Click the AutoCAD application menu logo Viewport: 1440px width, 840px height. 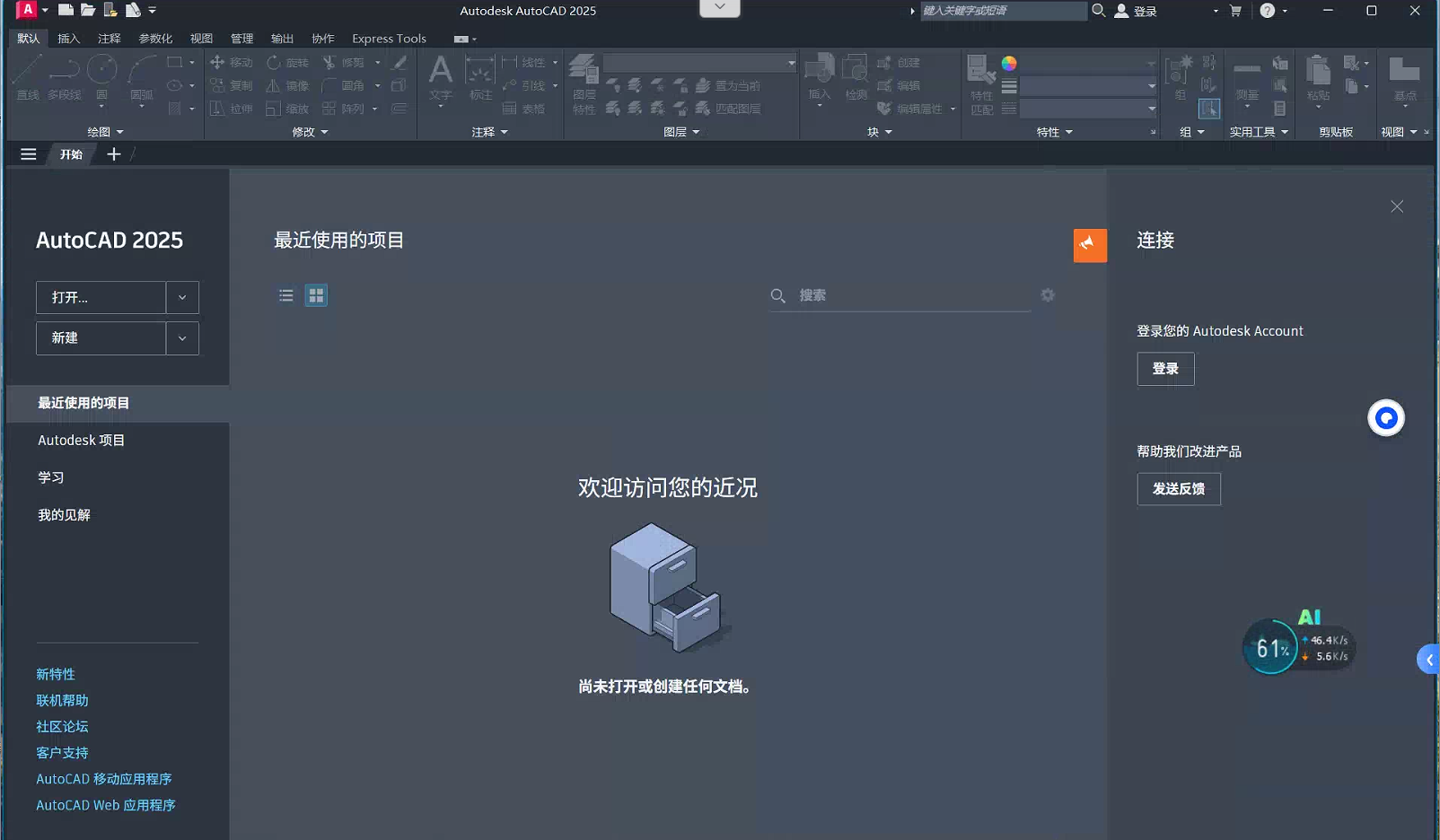[x=27, y=10]
